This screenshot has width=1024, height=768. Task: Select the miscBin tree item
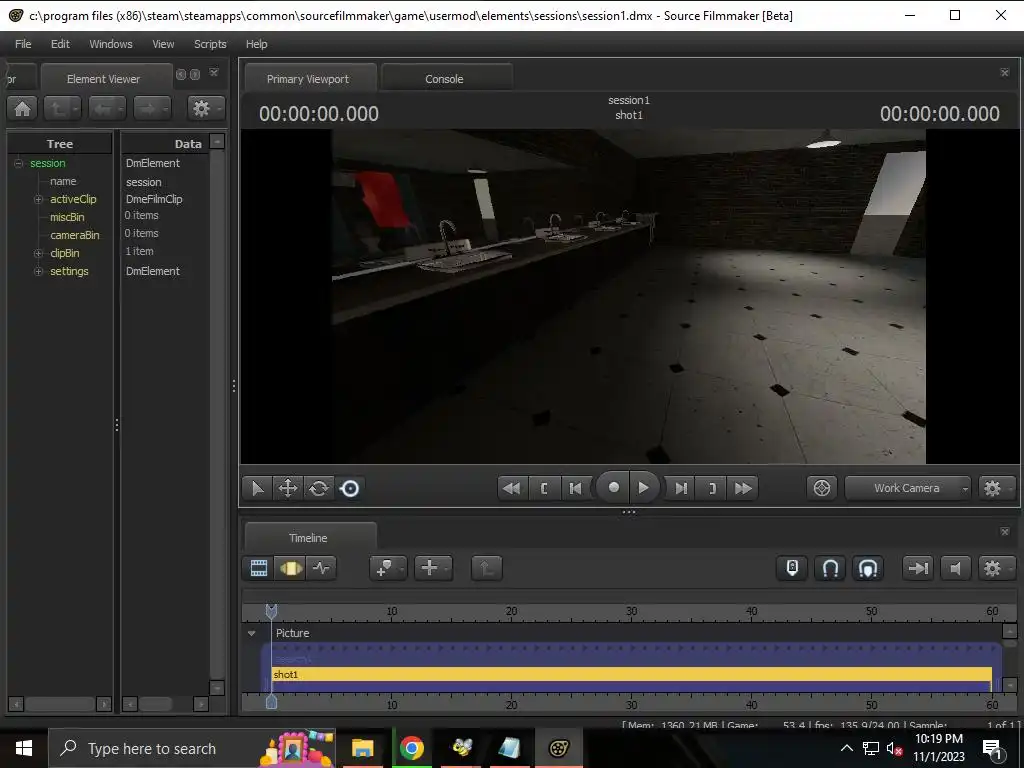point(67,217)
